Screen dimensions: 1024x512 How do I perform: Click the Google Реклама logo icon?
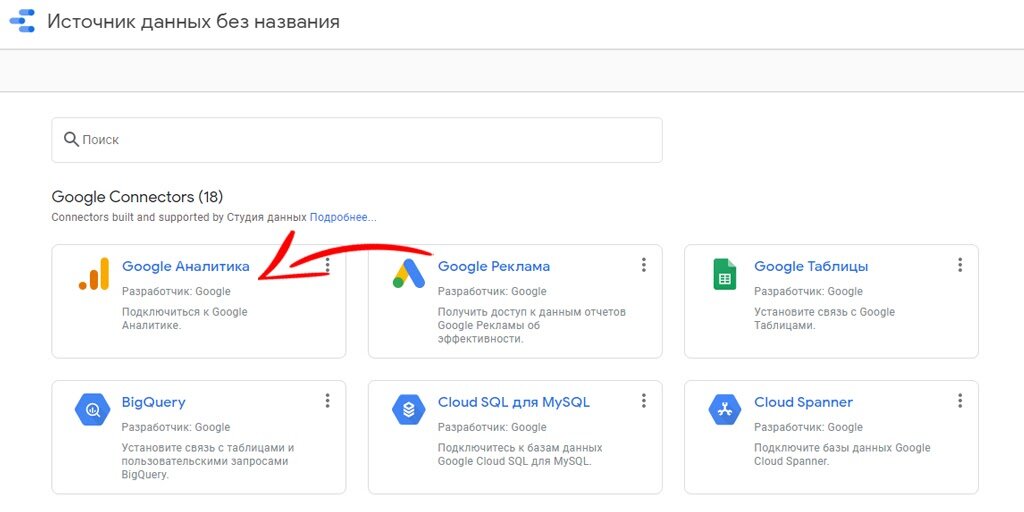(x=409, y=274)
